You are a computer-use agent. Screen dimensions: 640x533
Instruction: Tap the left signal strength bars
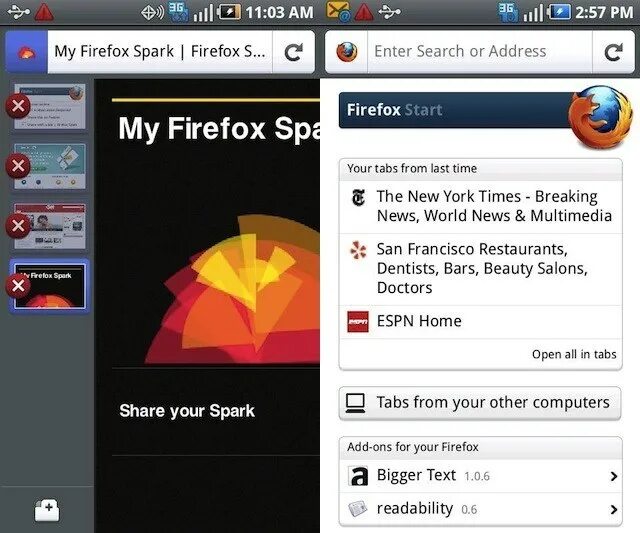point(203,13)
